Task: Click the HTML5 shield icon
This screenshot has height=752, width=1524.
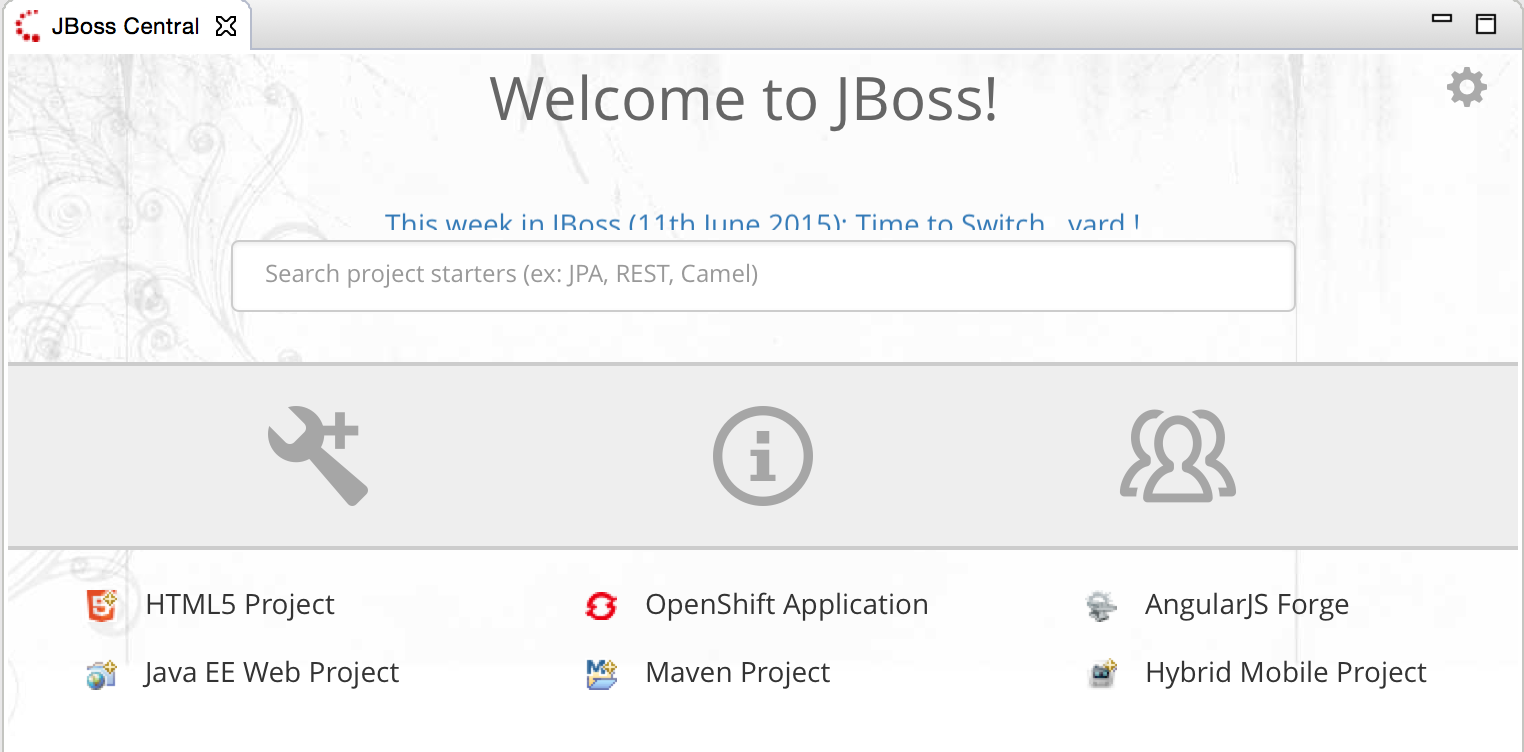Action: (102, 605)
